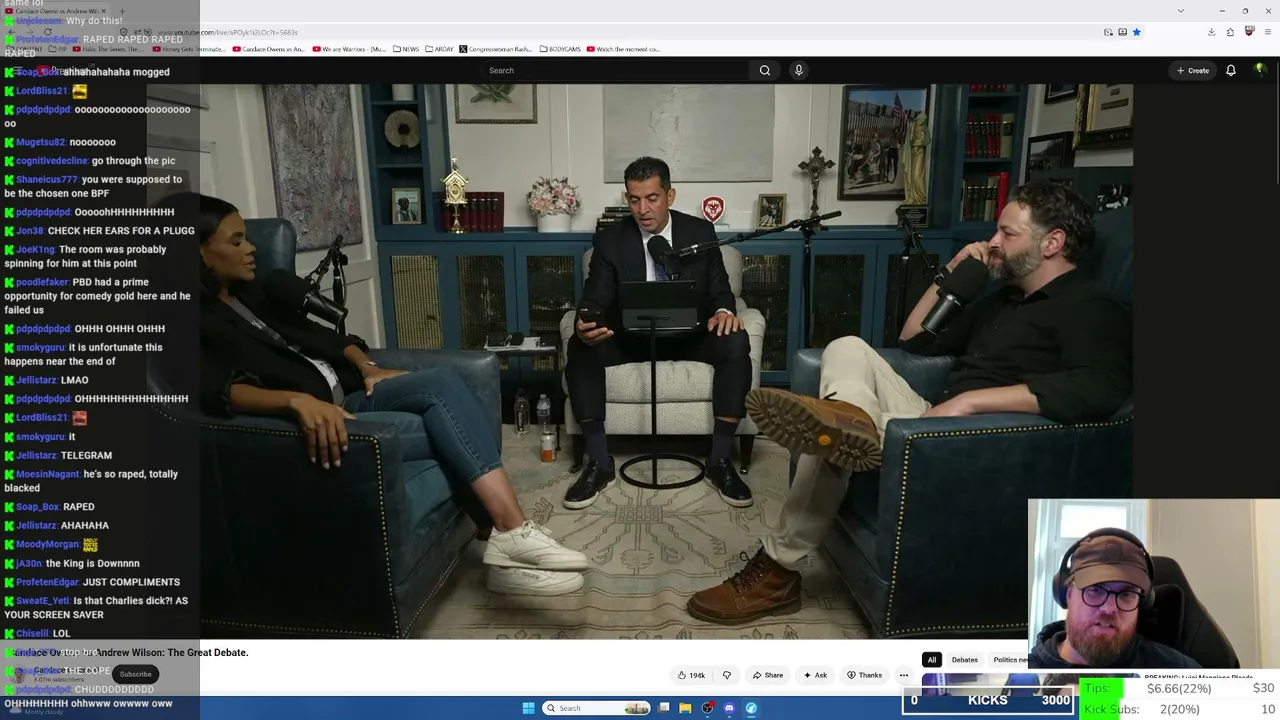The height and width of the screenshot is (720, 1280).
Task: Open the three-dot more actions menu
Action: (903, 675)
